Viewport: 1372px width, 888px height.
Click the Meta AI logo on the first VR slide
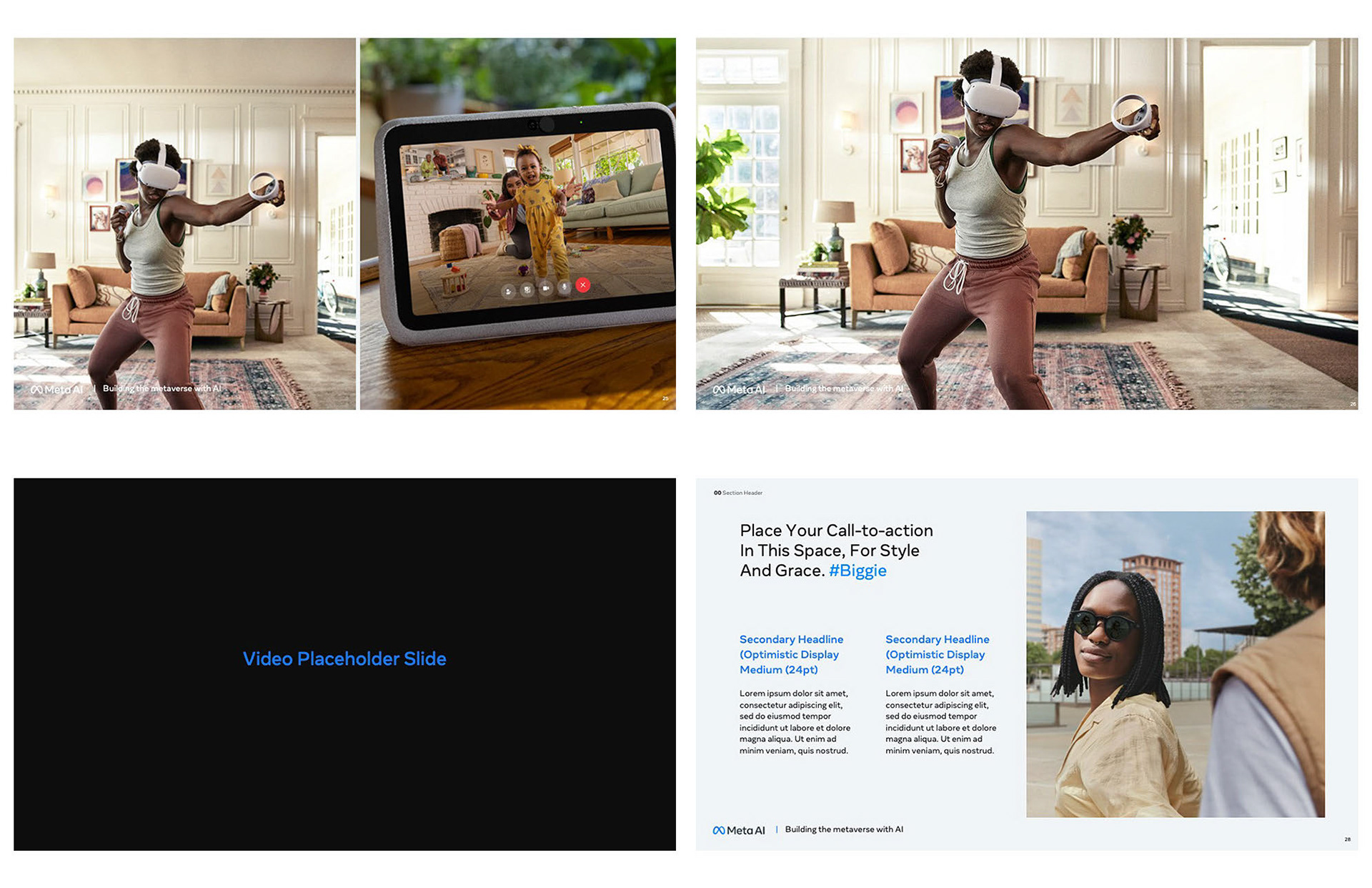click(x=56, y=390)
